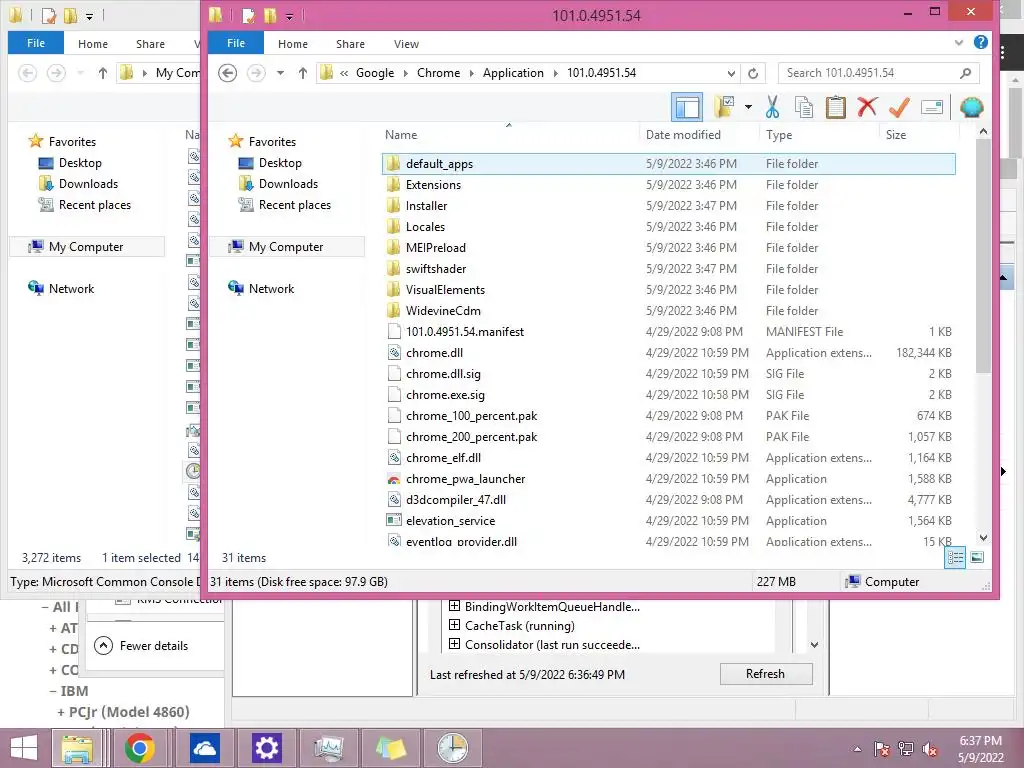This screenshot has width=1024, height=768.
Task: Select the chrome_pwa_launcher application
Action: point(668,479)
